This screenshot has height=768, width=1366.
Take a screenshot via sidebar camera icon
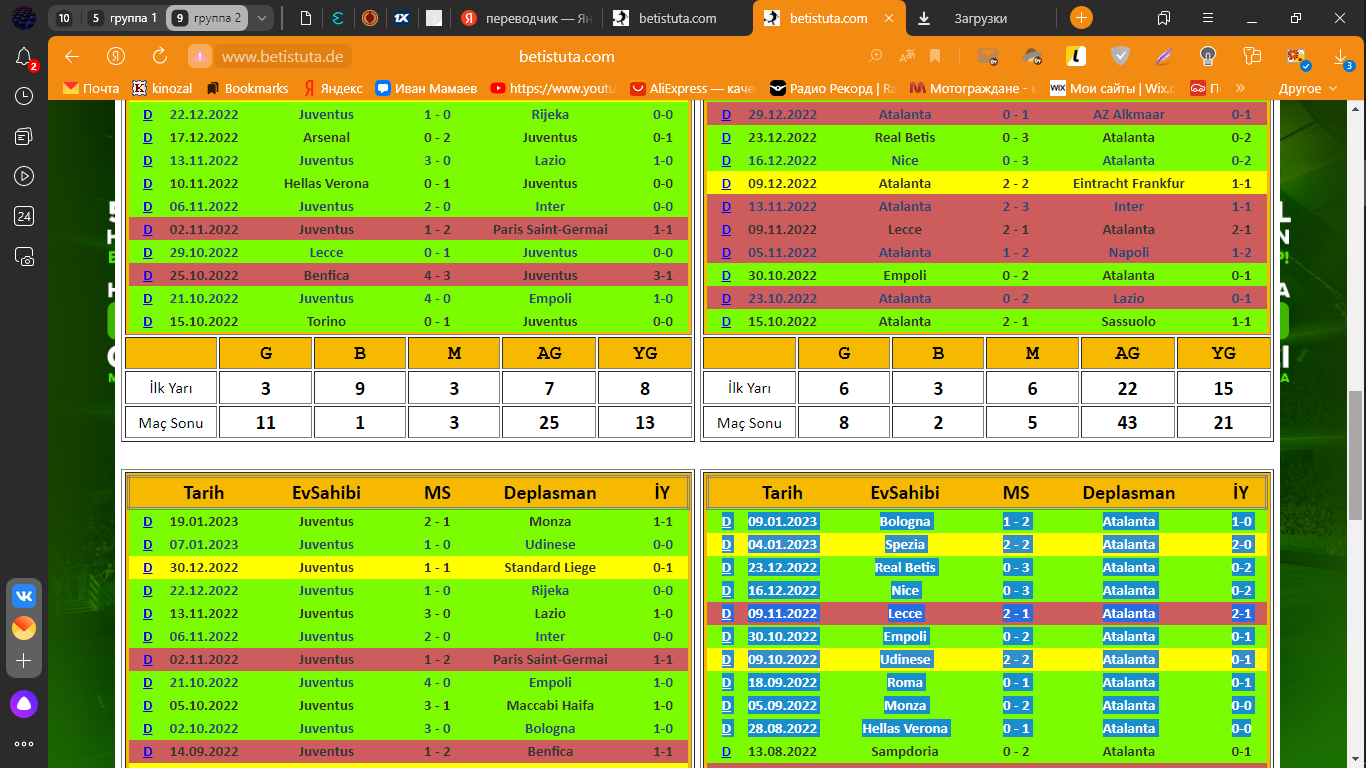coord(24,256)
